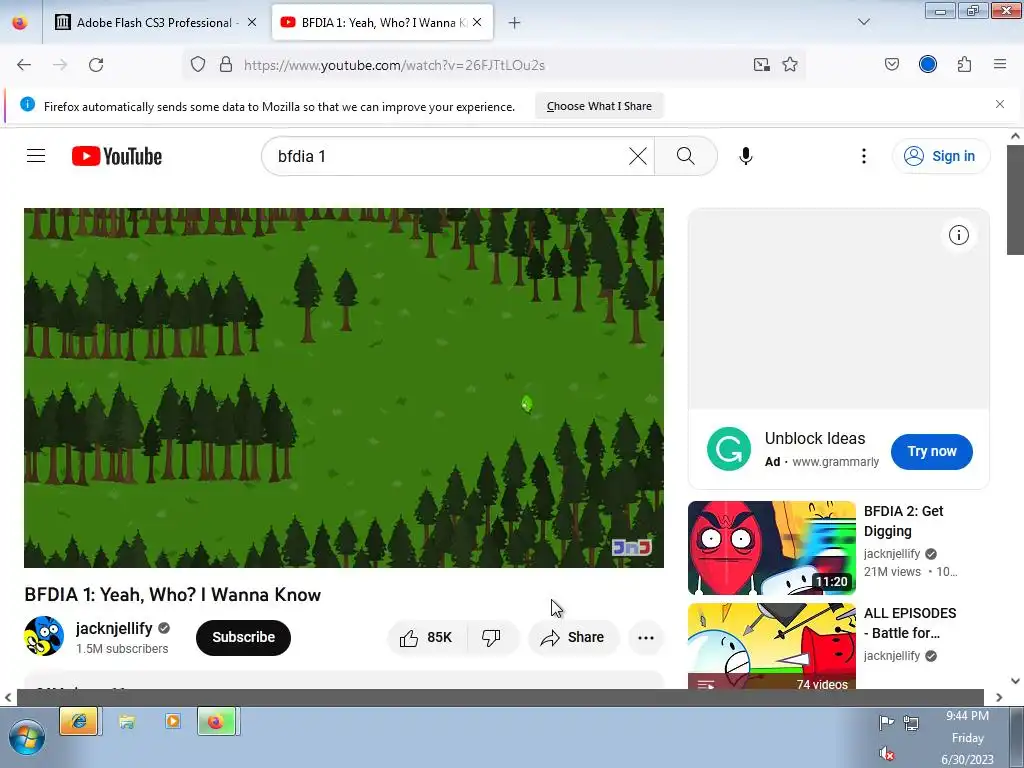Viewport: 1024px width, 768px height.
Task: Click Try now on Grammarly ad
Action: tap(932, 451)
